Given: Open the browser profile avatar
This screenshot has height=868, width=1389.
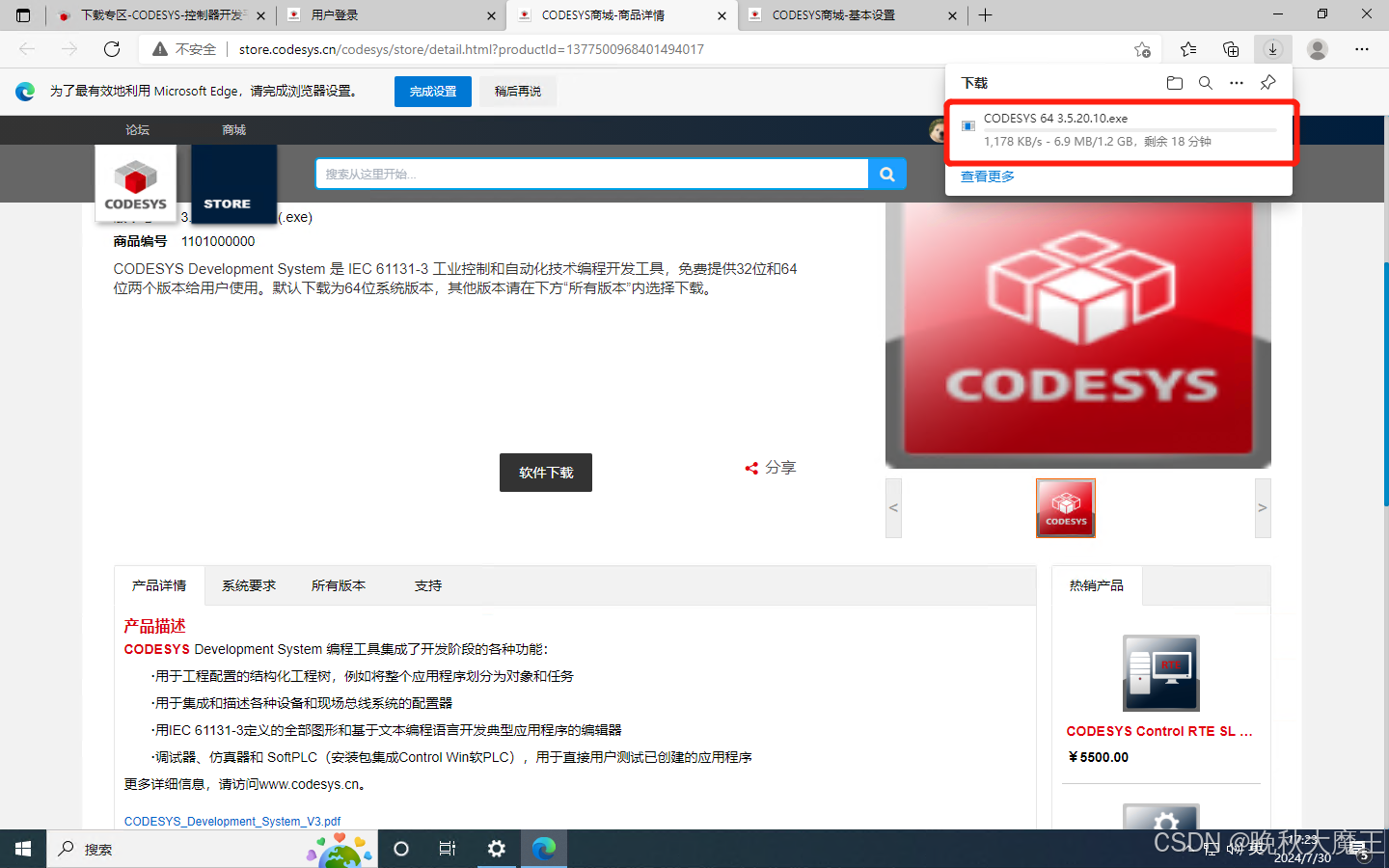Looking at the screenshot, I should [x=1318, y=49].
